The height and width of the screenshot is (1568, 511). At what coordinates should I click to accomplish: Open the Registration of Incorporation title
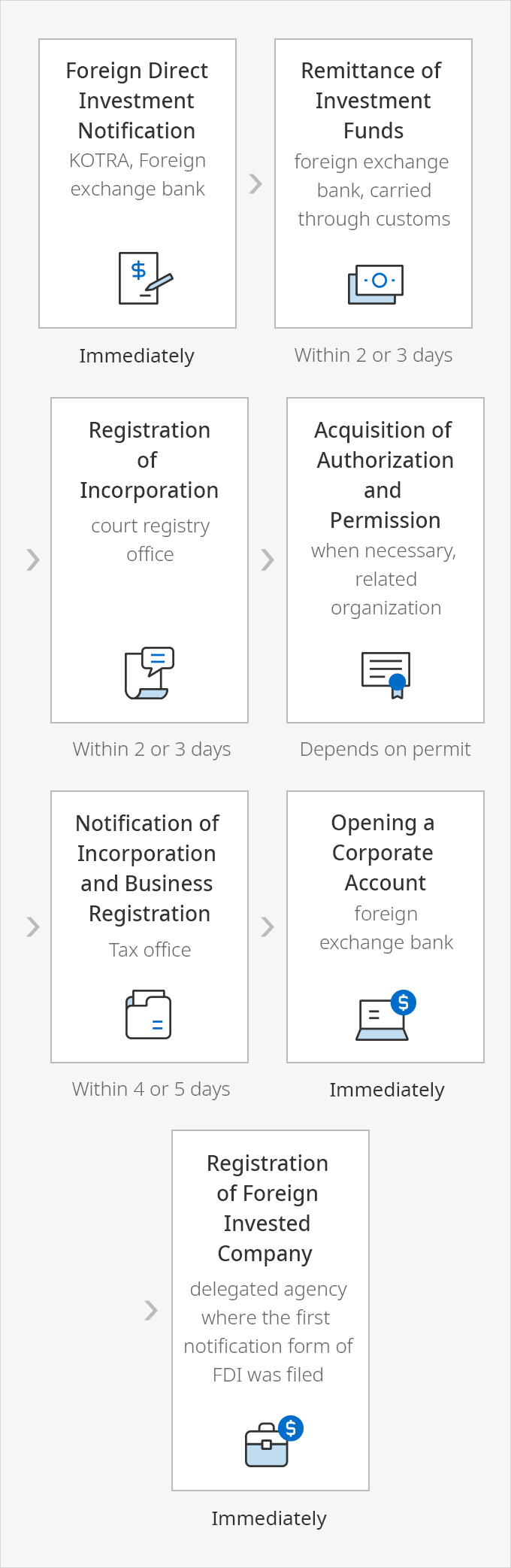149,459
